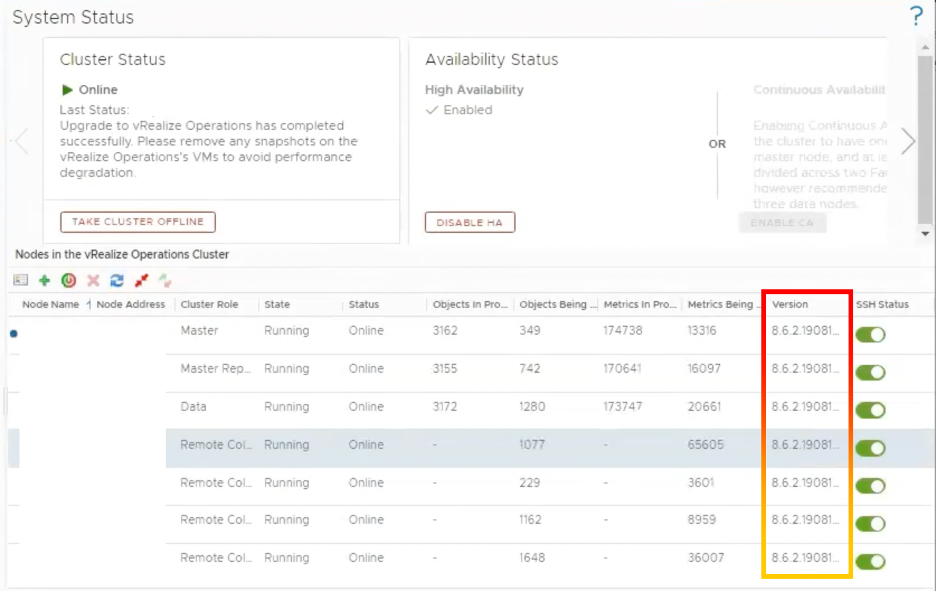Click the node details card icon
This screenshot has height=592, width=936.
(x=21, y=281)
